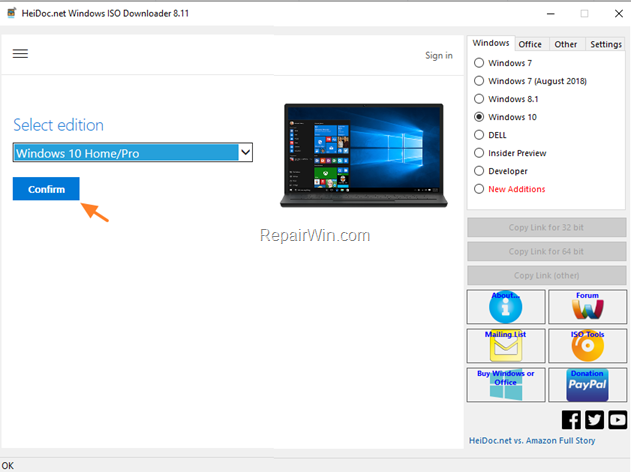
Task: Click the Select edition heading text
Action: [58, 125]
